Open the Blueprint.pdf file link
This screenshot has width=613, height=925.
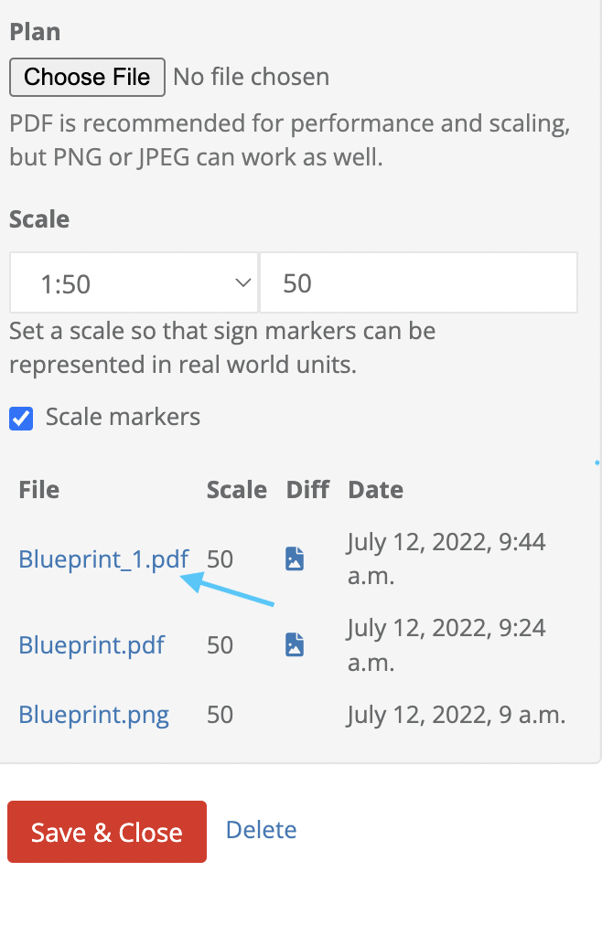tap(91, 645)
